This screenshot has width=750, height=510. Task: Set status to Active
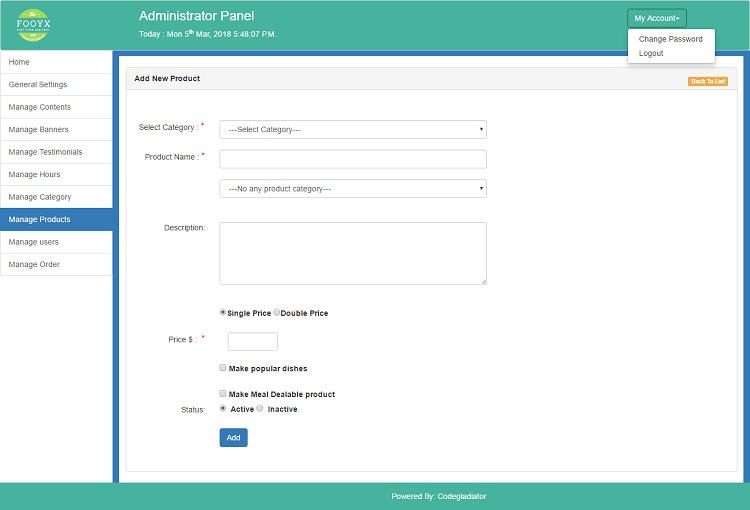click(x=223, y=409)
